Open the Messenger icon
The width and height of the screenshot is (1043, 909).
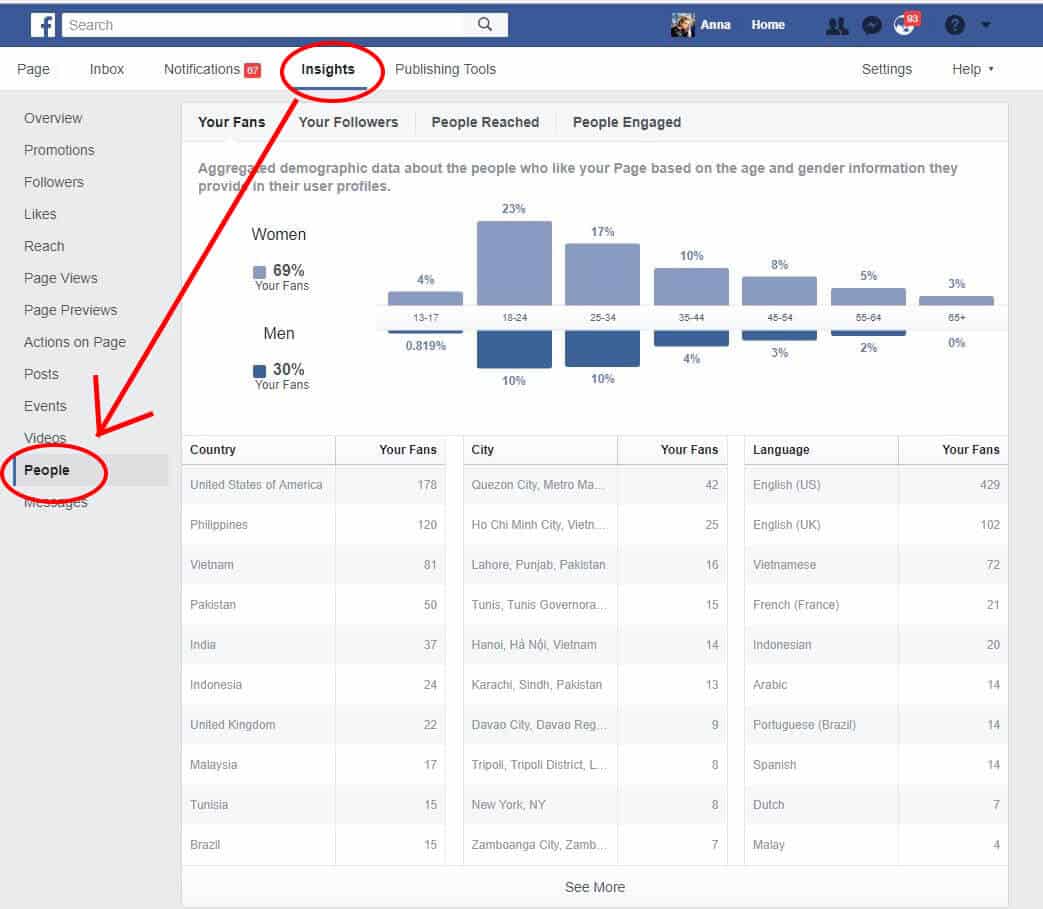pyautogui.click(x=871, y=25)
